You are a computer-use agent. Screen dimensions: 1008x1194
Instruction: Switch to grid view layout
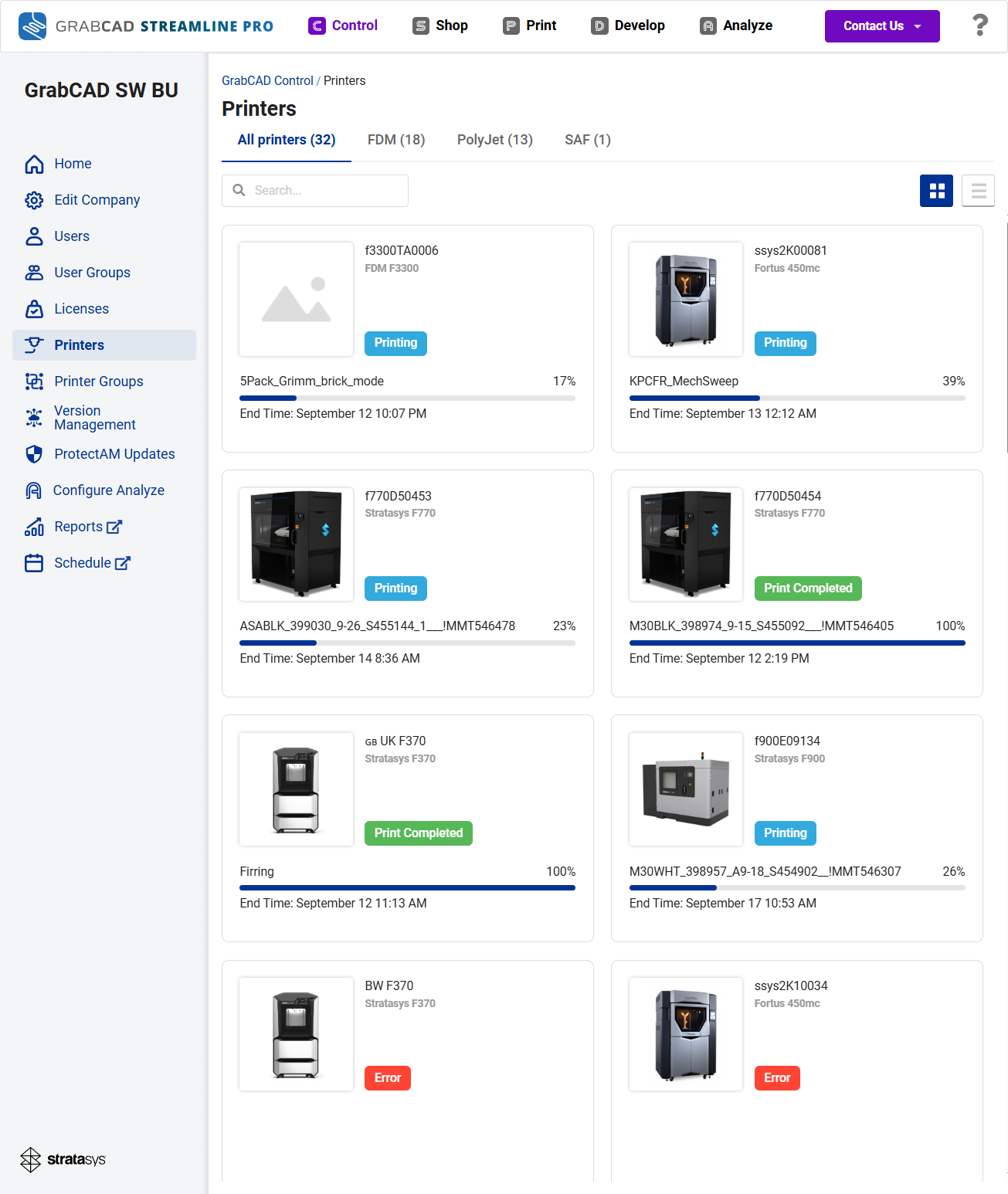point(936,191)
